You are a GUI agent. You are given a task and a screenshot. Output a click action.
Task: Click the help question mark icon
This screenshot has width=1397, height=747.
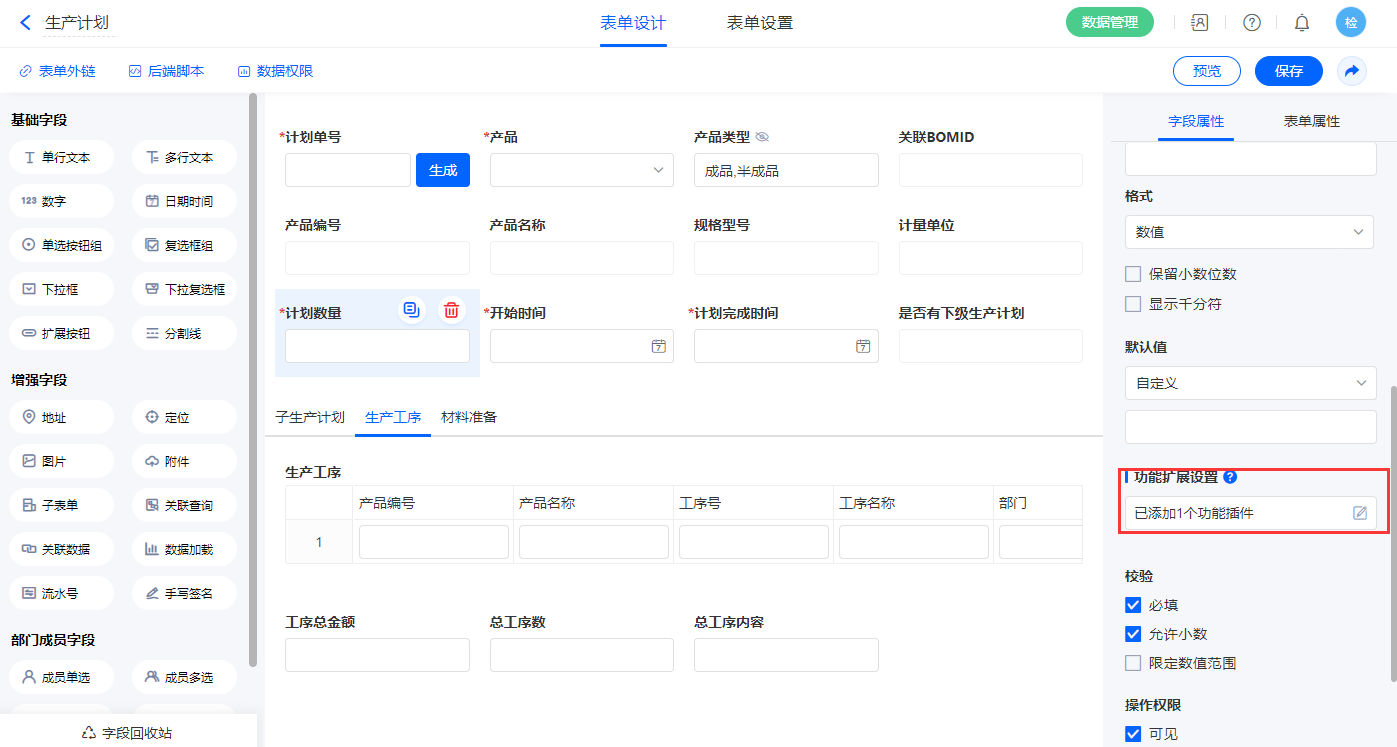click(1252, 23)
